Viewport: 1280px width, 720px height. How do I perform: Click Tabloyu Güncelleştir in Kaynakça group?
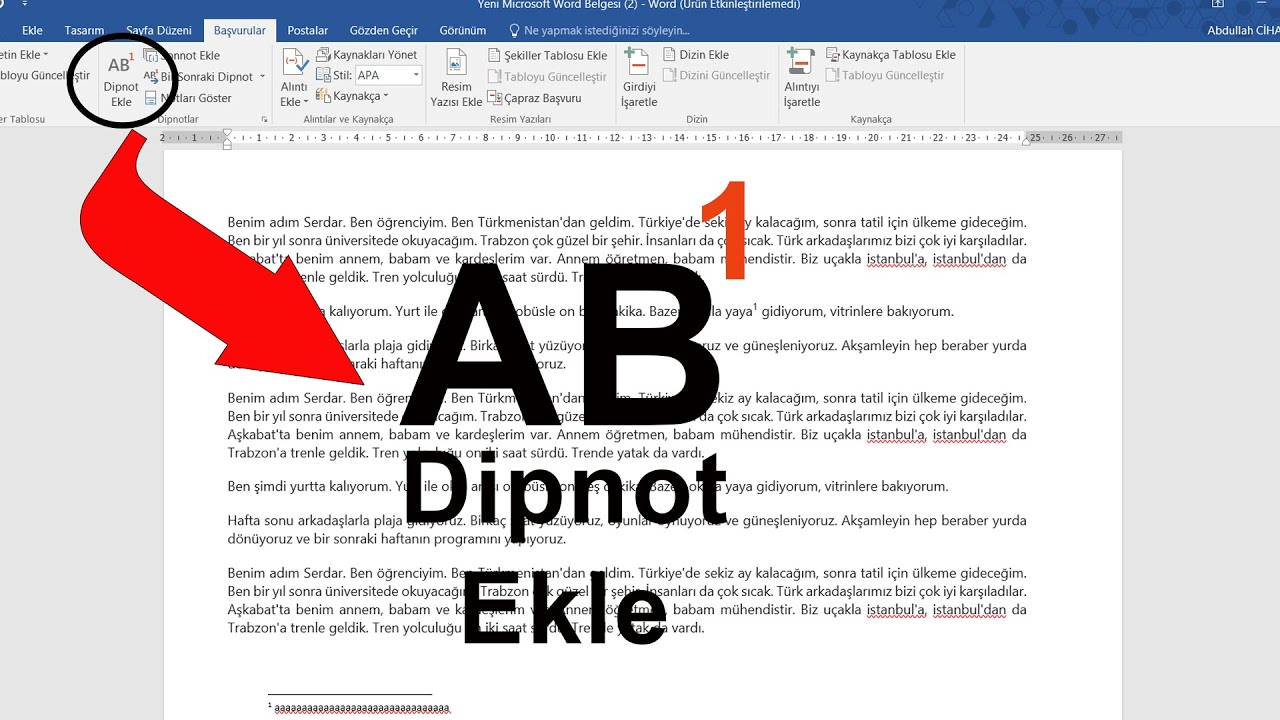(886, 75)
